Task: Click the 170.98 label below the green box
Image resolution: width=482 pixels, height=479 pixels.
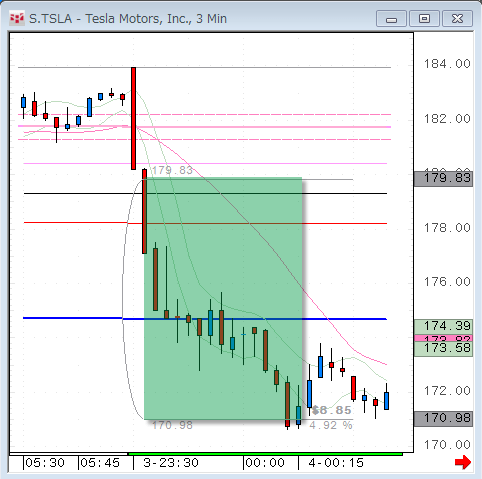Action: point(172,425)
